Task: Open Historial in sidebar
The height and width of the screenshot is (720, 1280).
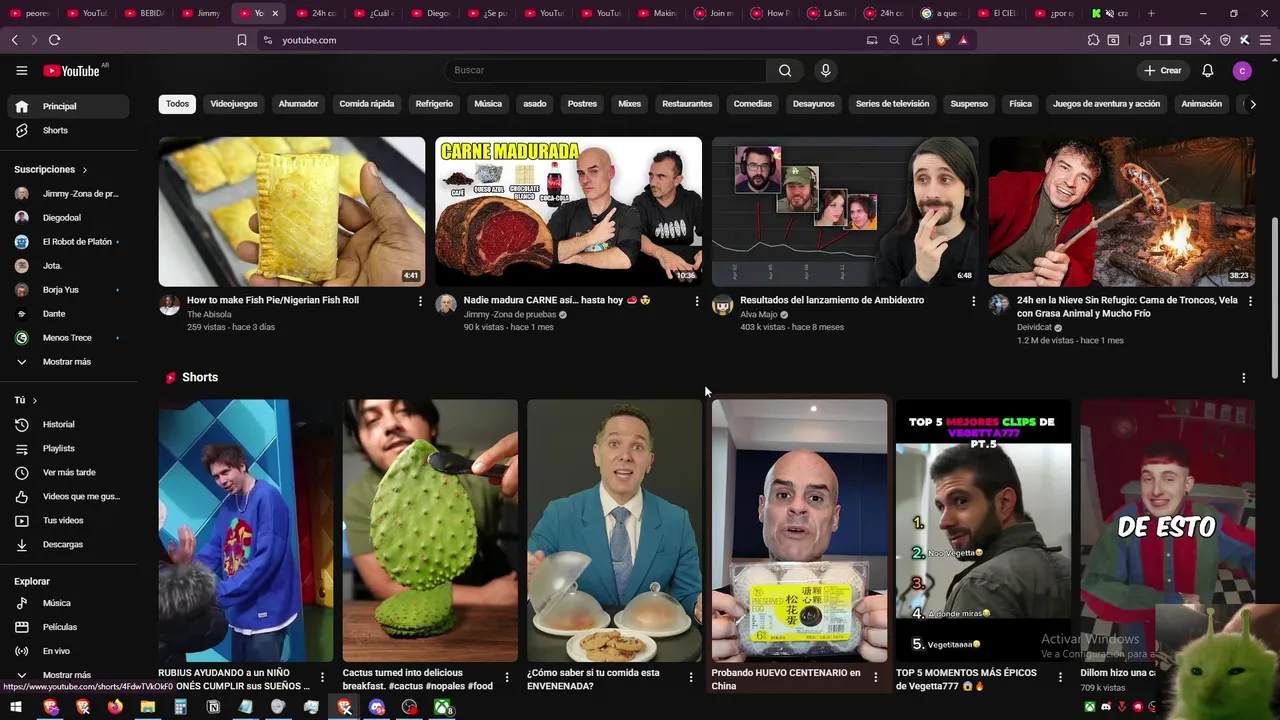Action: [x=69, y=424]
